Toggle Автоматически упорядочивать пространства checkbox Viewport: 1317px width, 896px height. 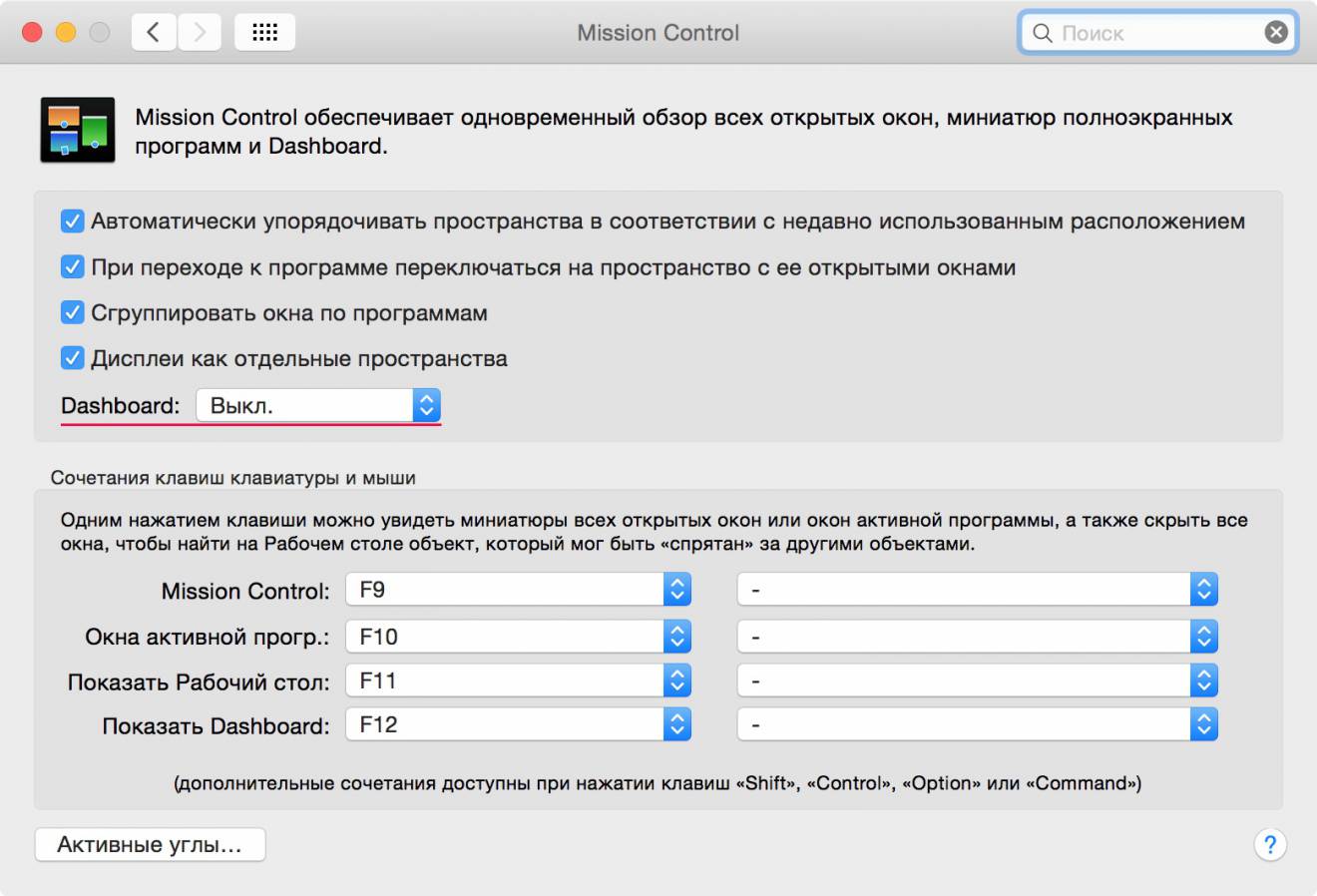tap(72, 221)
